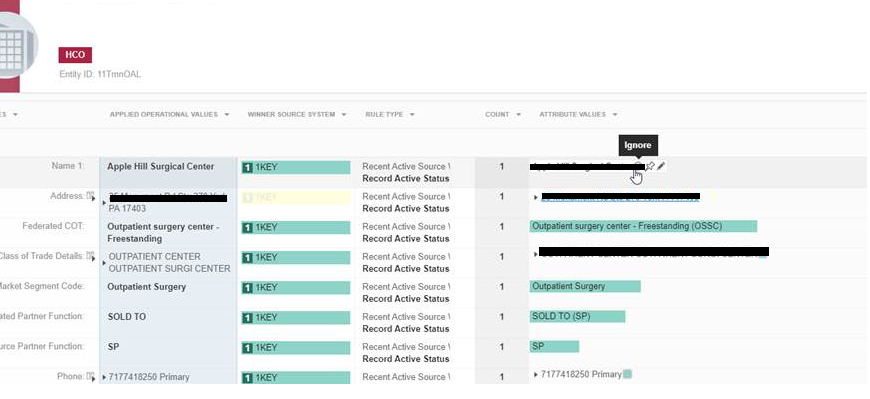Click the 1KEY source in SP row
The image size is (870, 399).
[296, 347]
